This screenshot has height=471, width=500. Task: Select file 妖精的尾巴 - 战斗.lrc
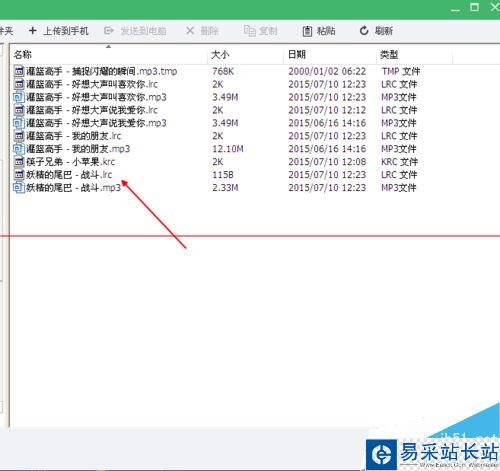coord(69,175)
